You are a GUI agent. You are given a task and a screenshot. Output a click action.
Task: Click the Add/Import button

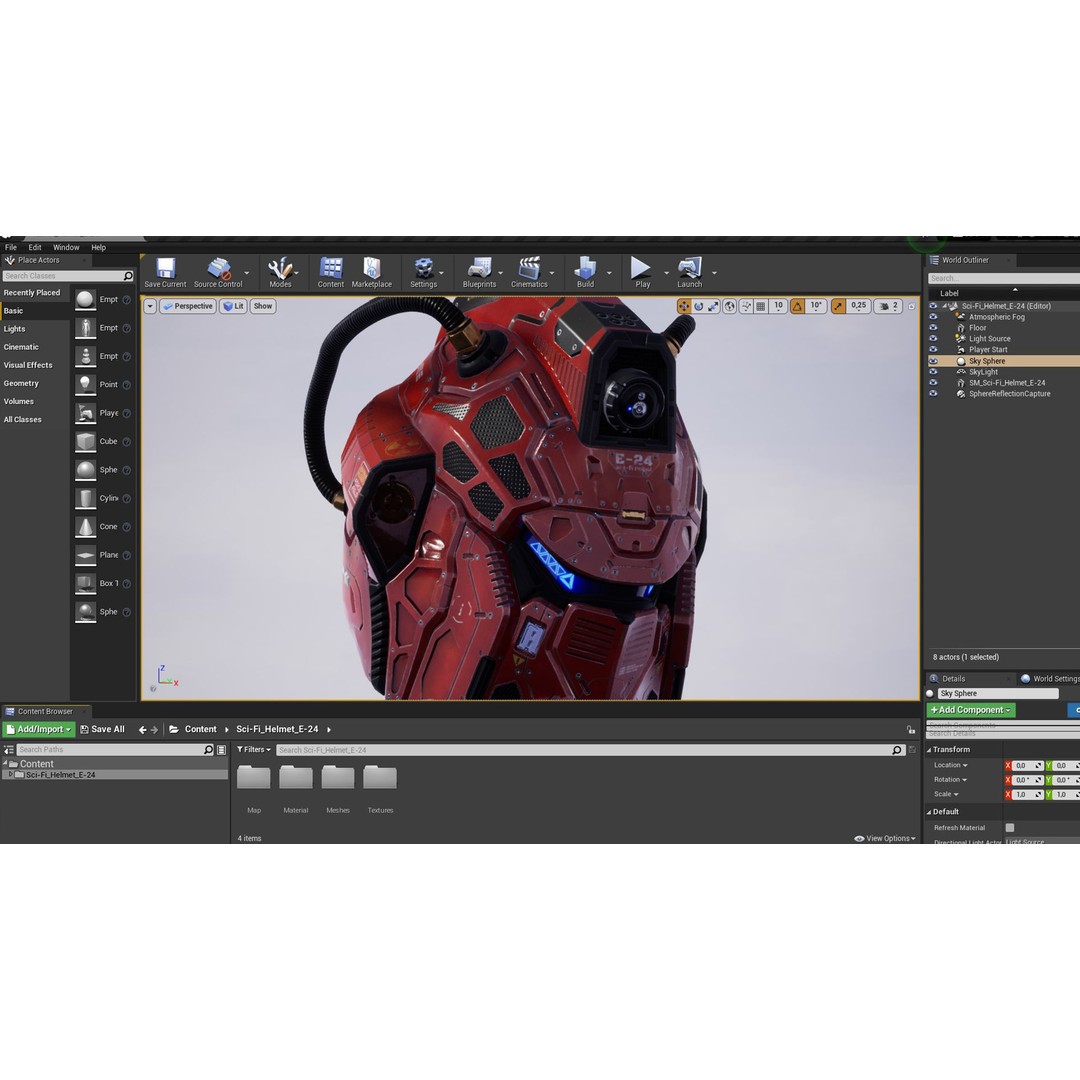[39, 729]
